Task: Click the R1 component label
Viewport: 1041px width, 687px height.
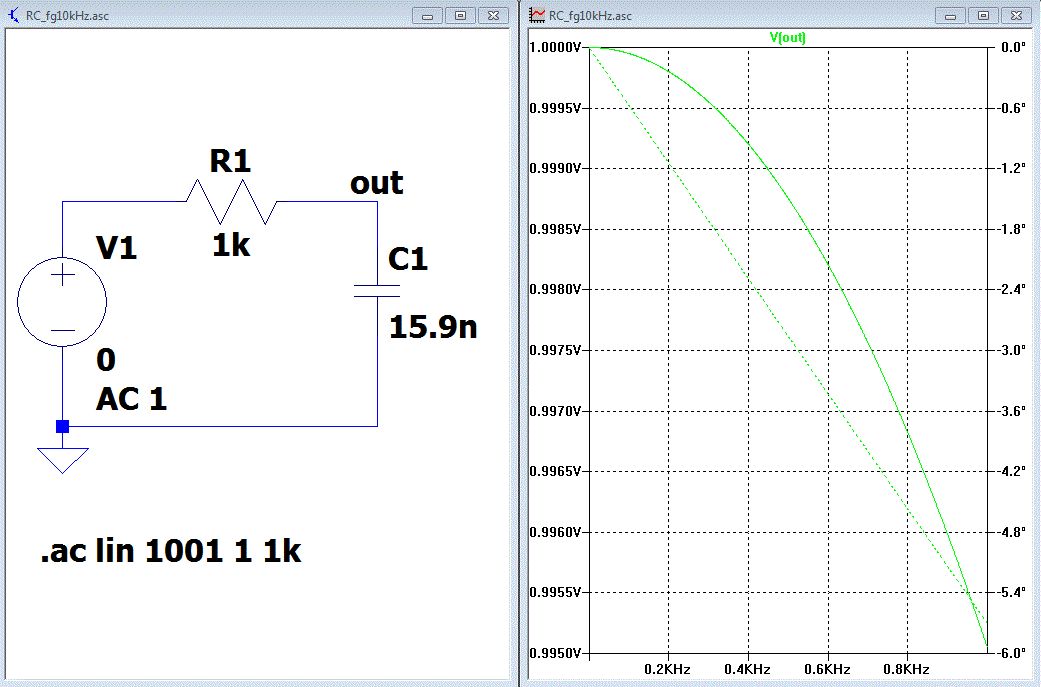Action: (230, 161)
